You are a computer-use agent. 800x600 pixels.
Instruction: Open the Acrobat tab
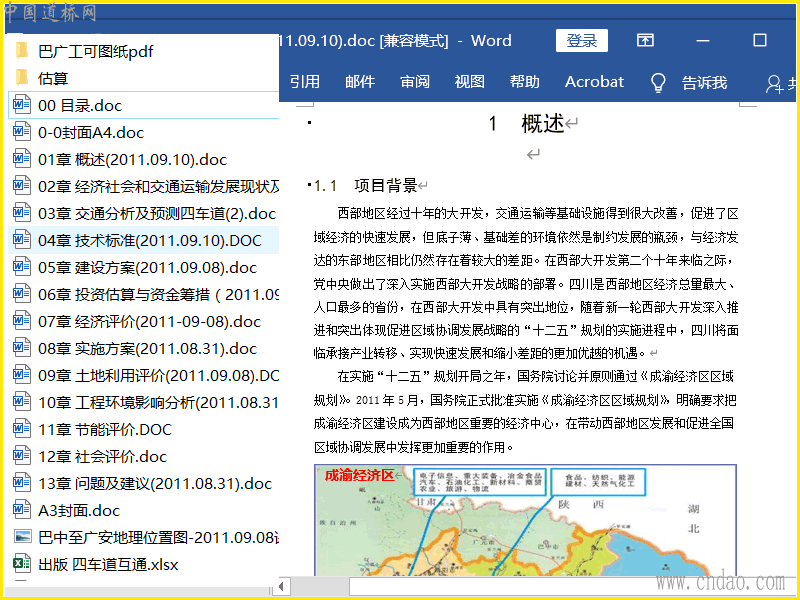coord(594,82)
